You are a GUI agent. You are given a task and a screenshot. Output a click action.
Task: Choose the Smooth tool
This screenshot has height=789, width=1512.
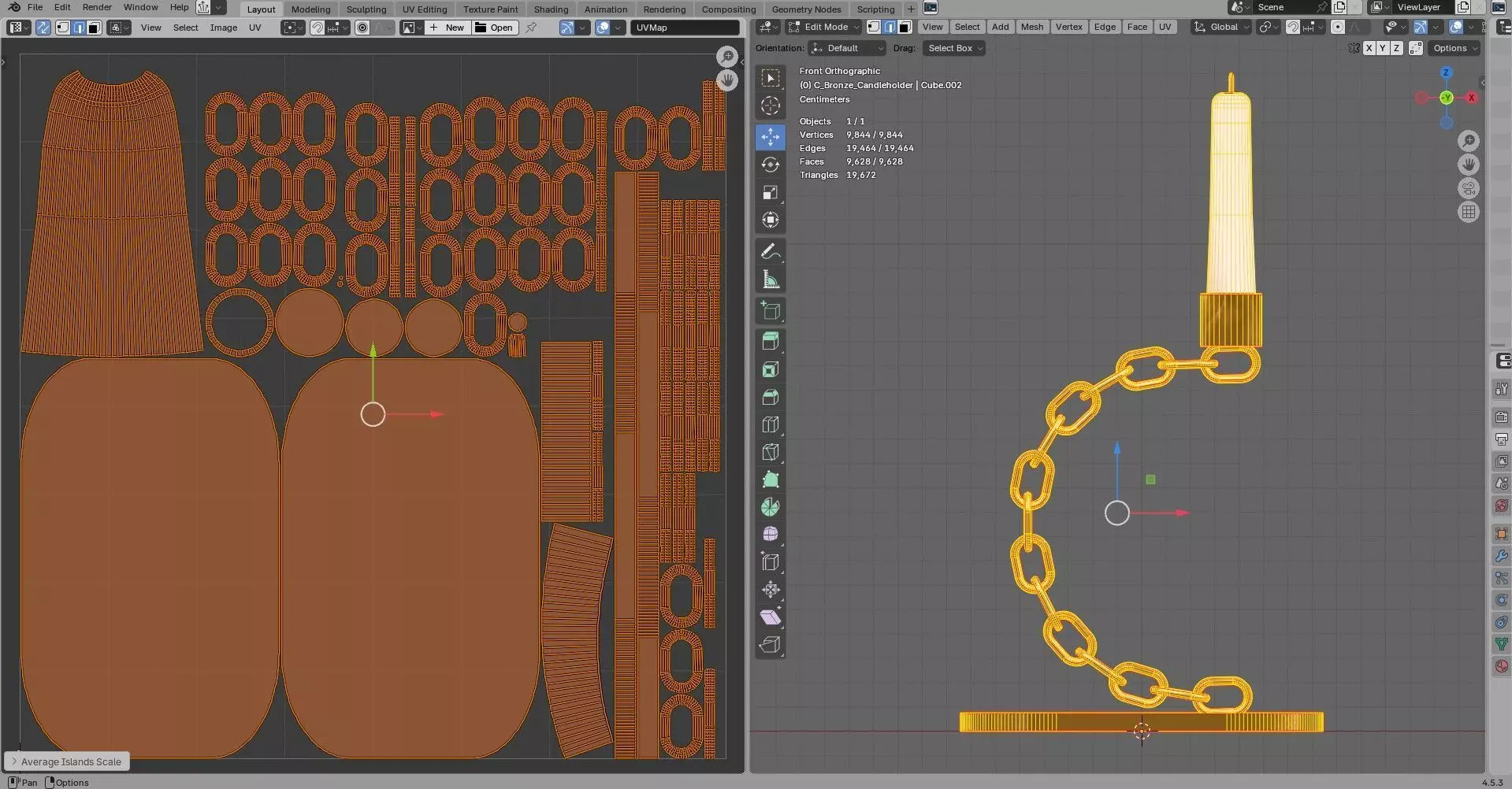[771, 535]
